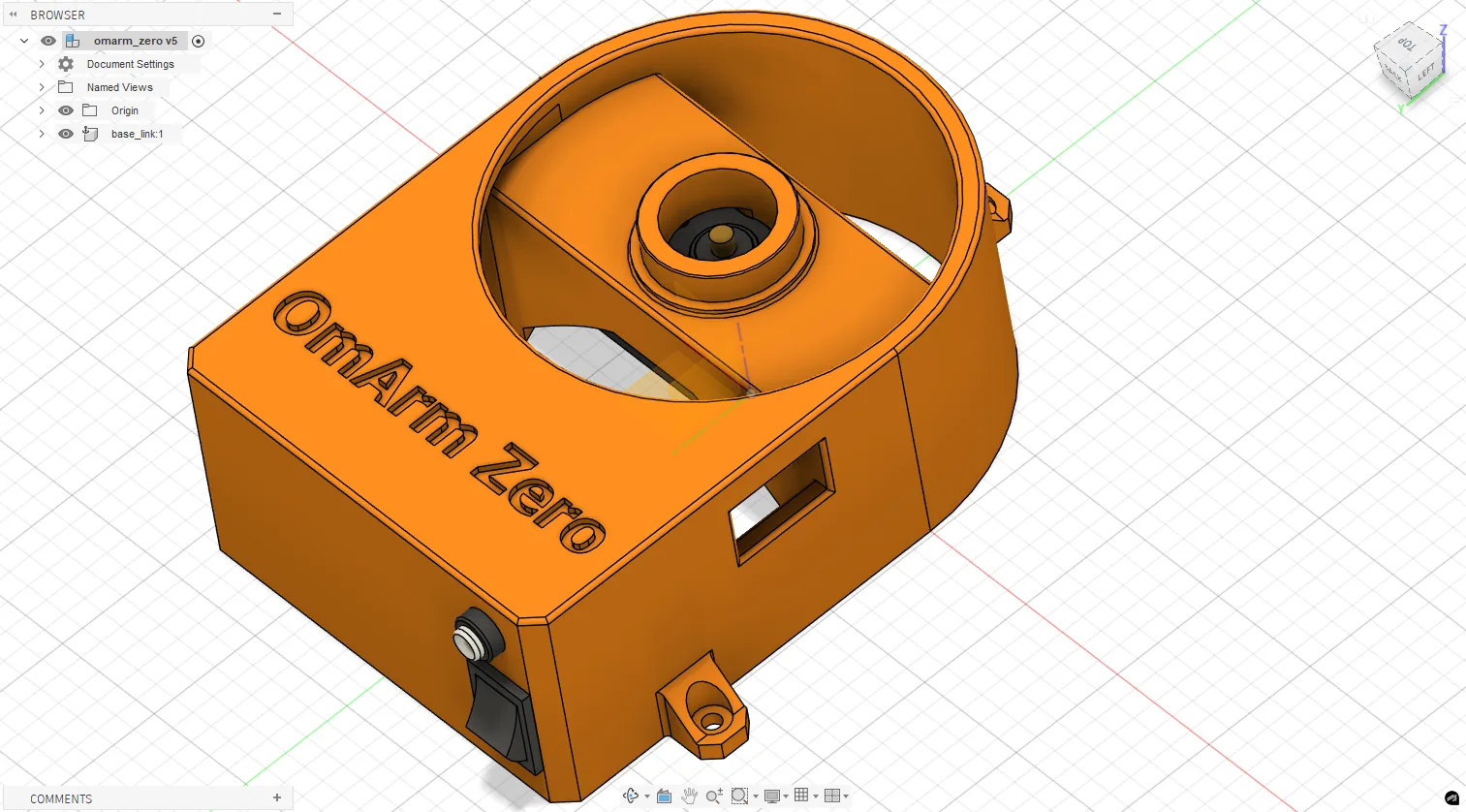This screenshot has width=1466, height=812.
Task: Select the Document Settings row
Action: tap(131, 64)
